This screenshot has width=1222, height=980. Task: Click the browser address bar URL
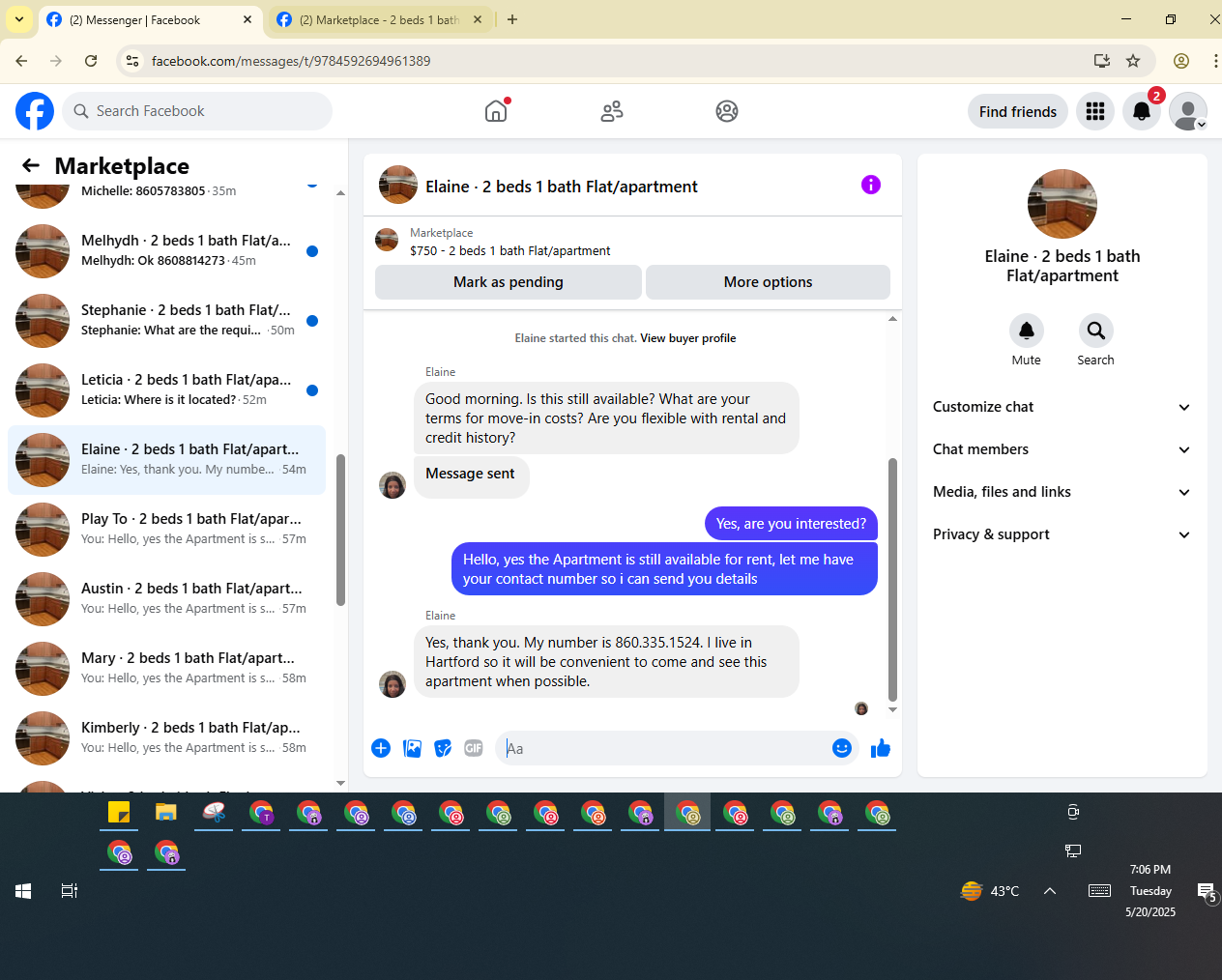coord(291,61)
